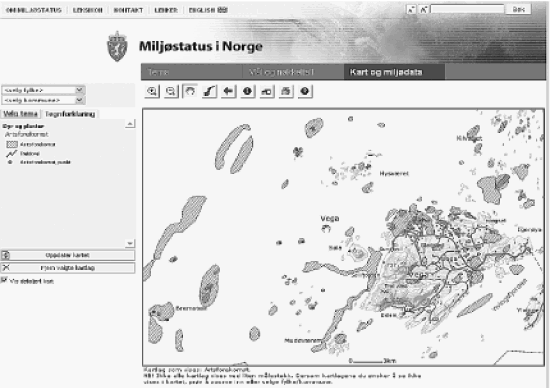Viewport: 550px width, 388px height.
Task: Click the Muddværet label on the map
Action: [303, 340]
